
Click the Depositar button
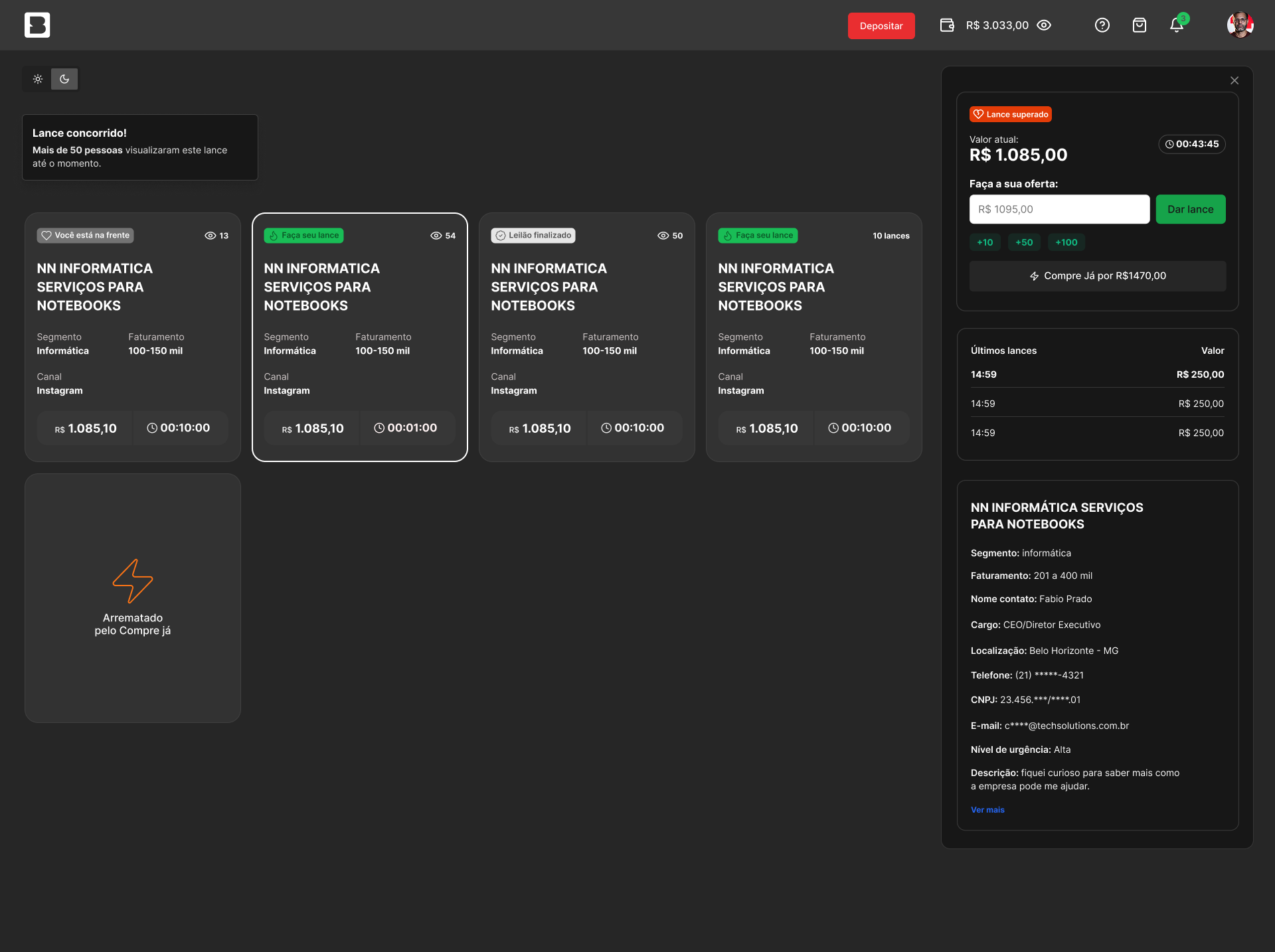click(881, 26)
